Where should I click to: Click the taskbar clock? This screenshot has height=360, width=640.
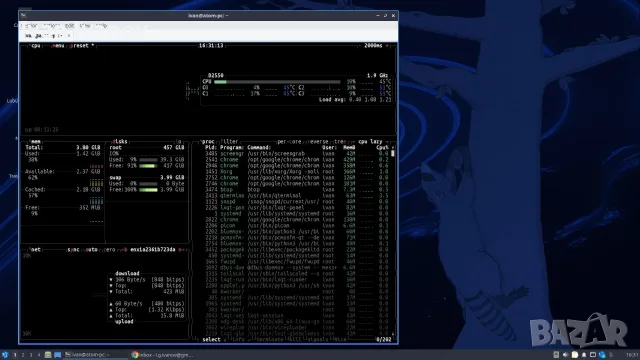(x=632, y=355)
